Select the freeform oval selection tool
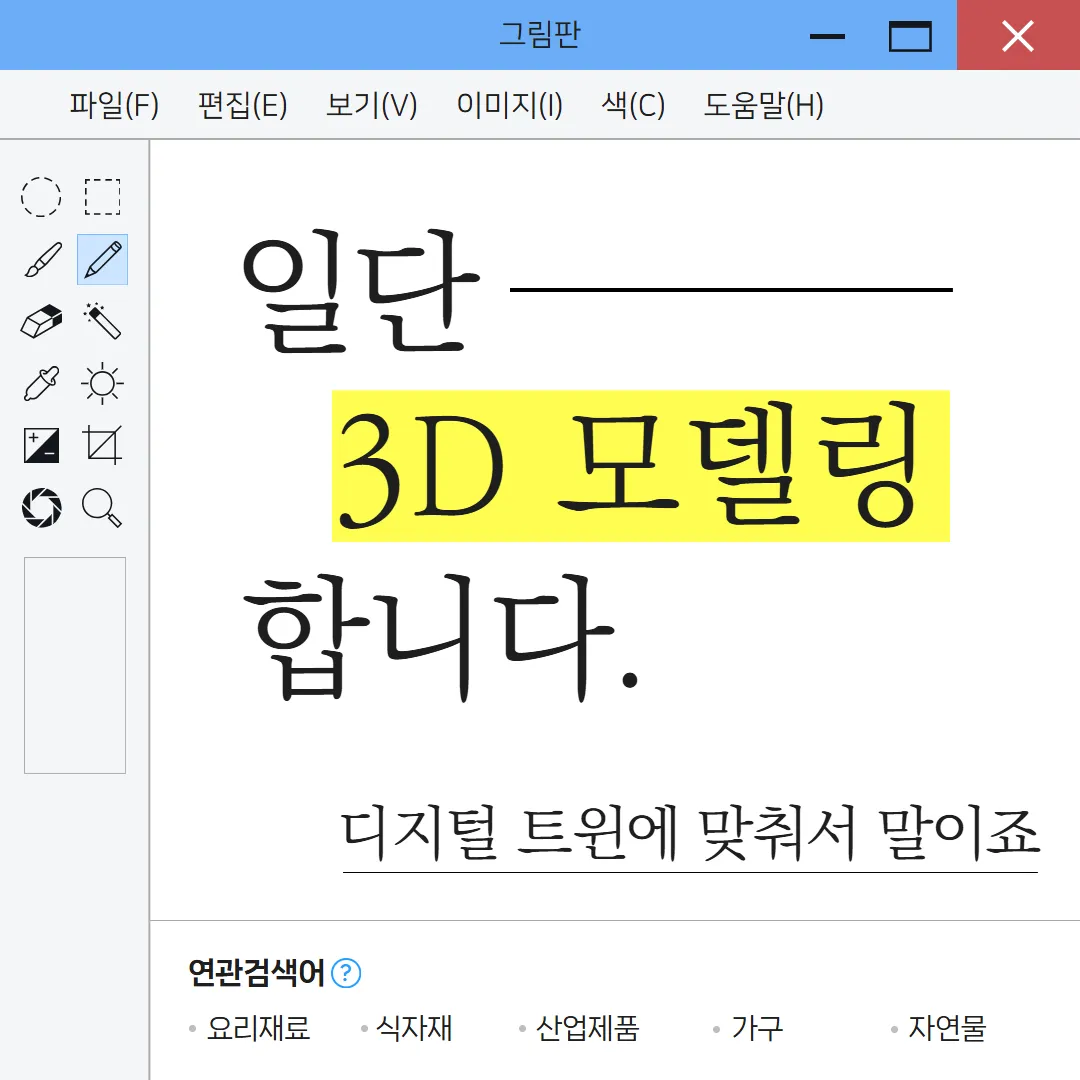 (x=40, y=196)
